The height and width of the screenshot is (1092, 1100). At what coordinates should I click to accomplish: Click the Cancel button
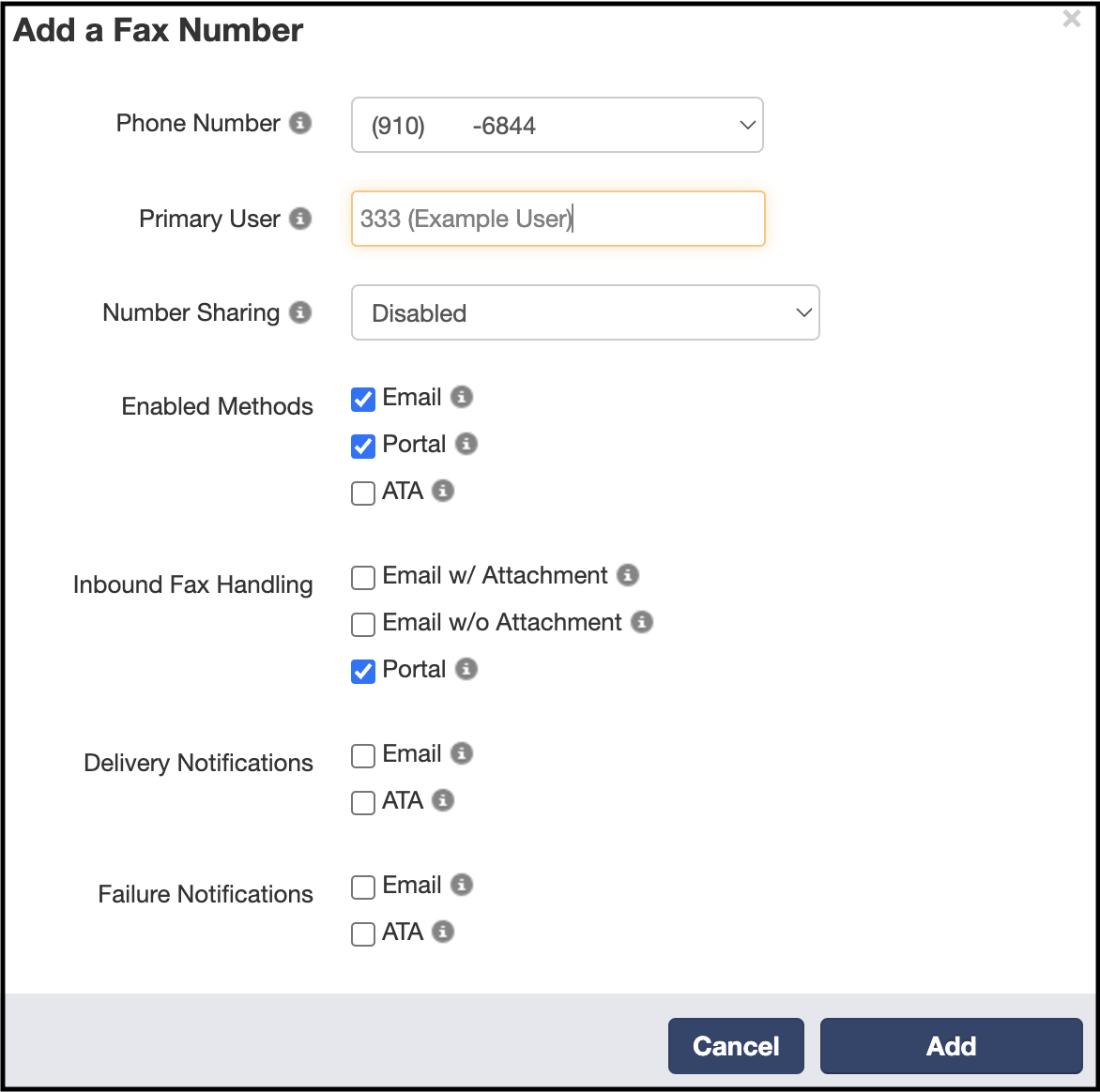(736, 1046)
